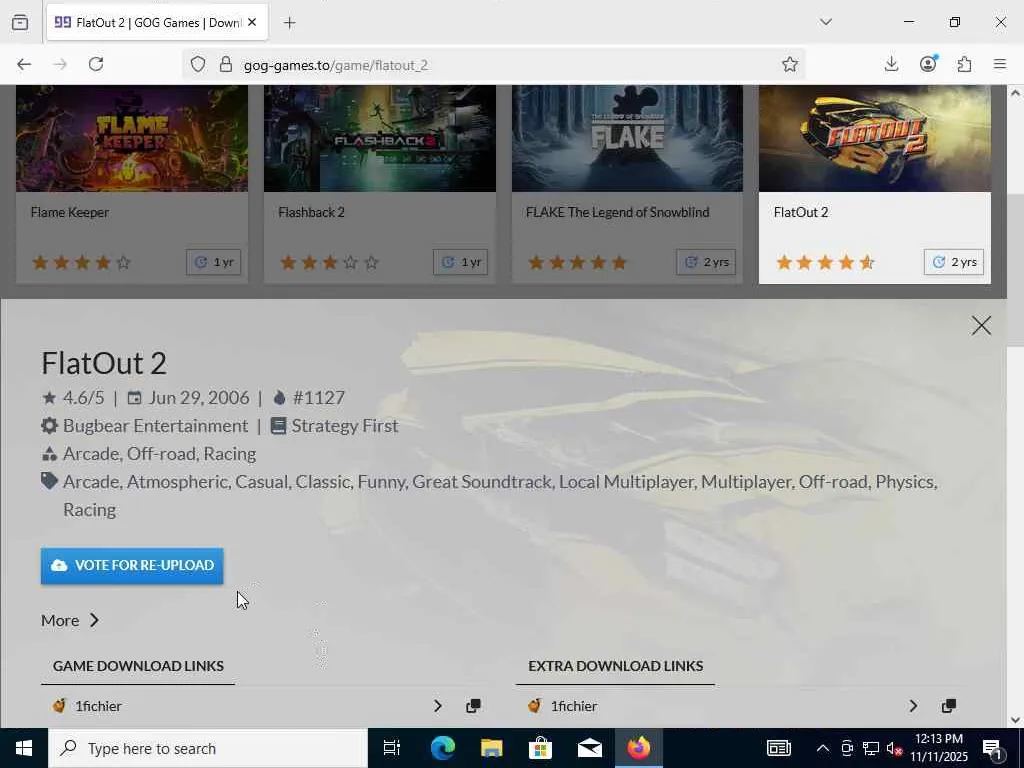
Task: Open Microsoft Store from the taskbar
Action: pyautogui.click(x=540, y=748)
